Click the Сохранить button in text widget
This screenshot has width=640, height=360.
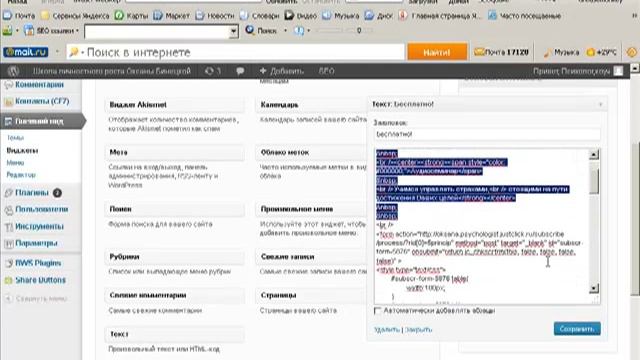(577, 329)
